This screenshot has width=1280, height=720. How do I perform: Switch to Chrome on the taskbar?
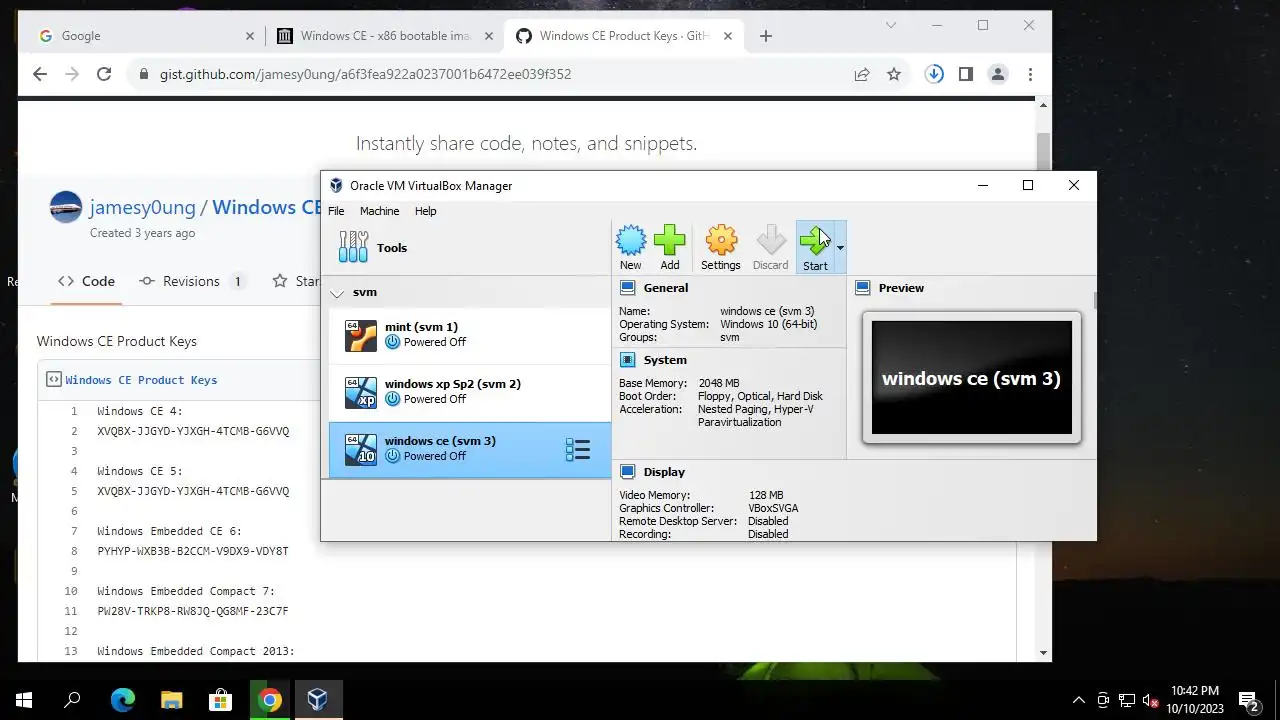pos(269,700)
